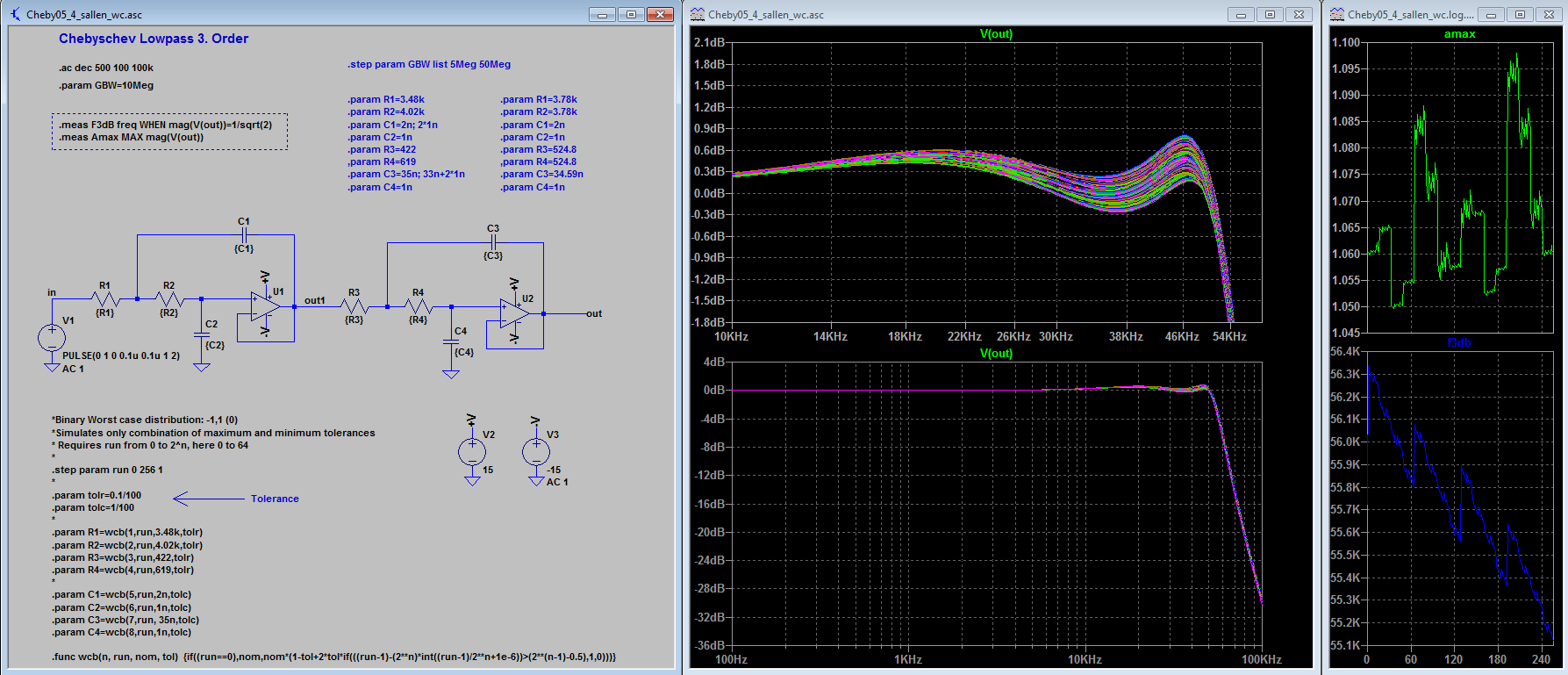Click the V(out) trace label in lower plot

(996, 353)
